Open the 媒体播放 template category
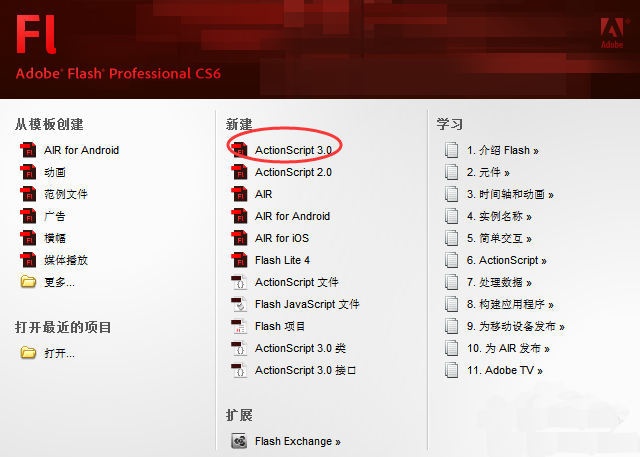Screen dimensions: 640x457 66,260
